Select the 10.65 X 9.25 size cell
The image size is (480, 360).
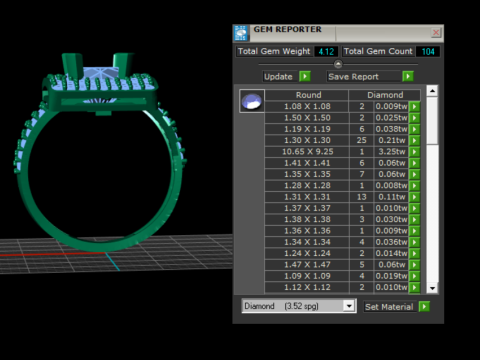[307, 152]
